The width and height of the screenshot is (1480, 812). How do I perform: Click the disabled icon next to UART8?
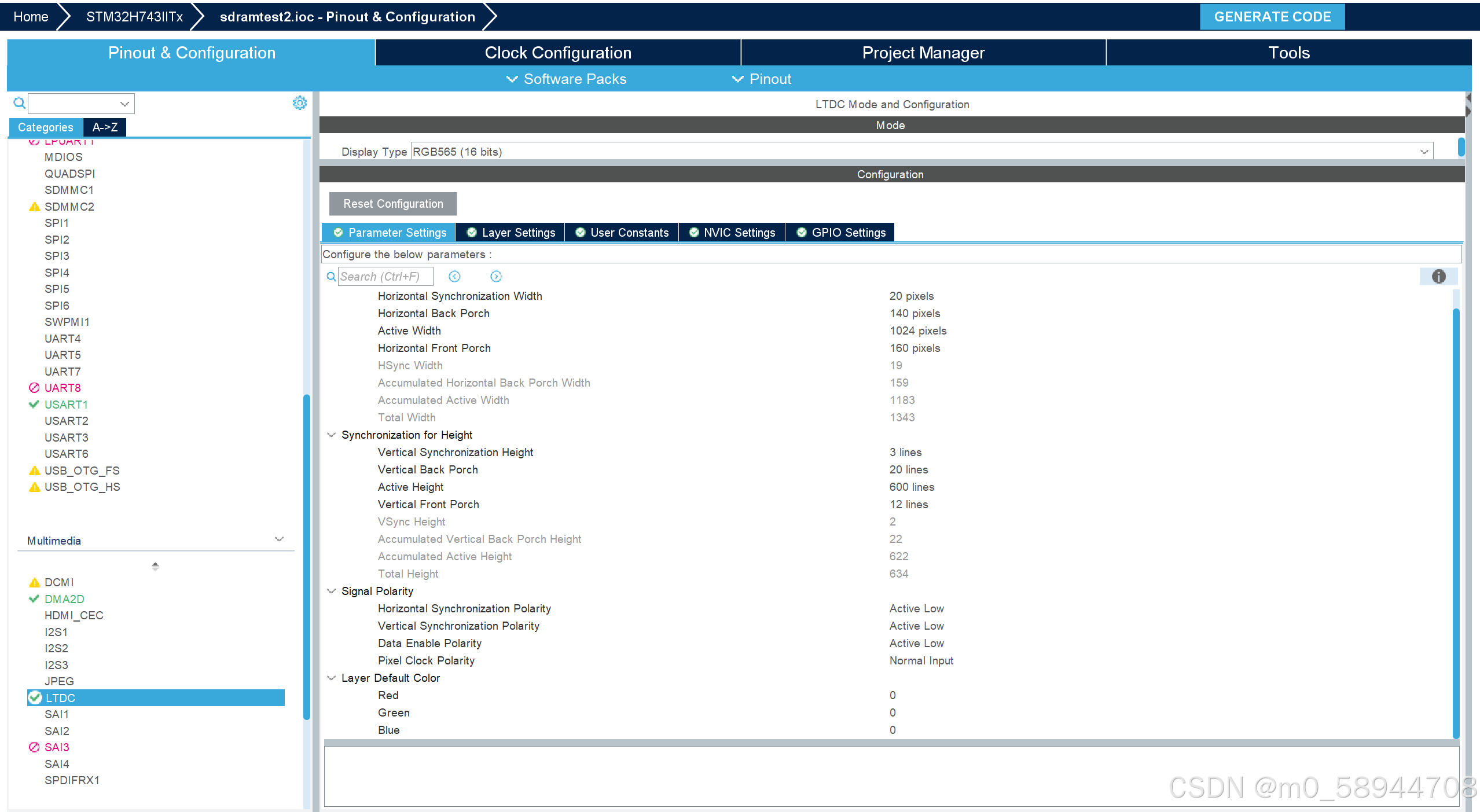[34, 388]
